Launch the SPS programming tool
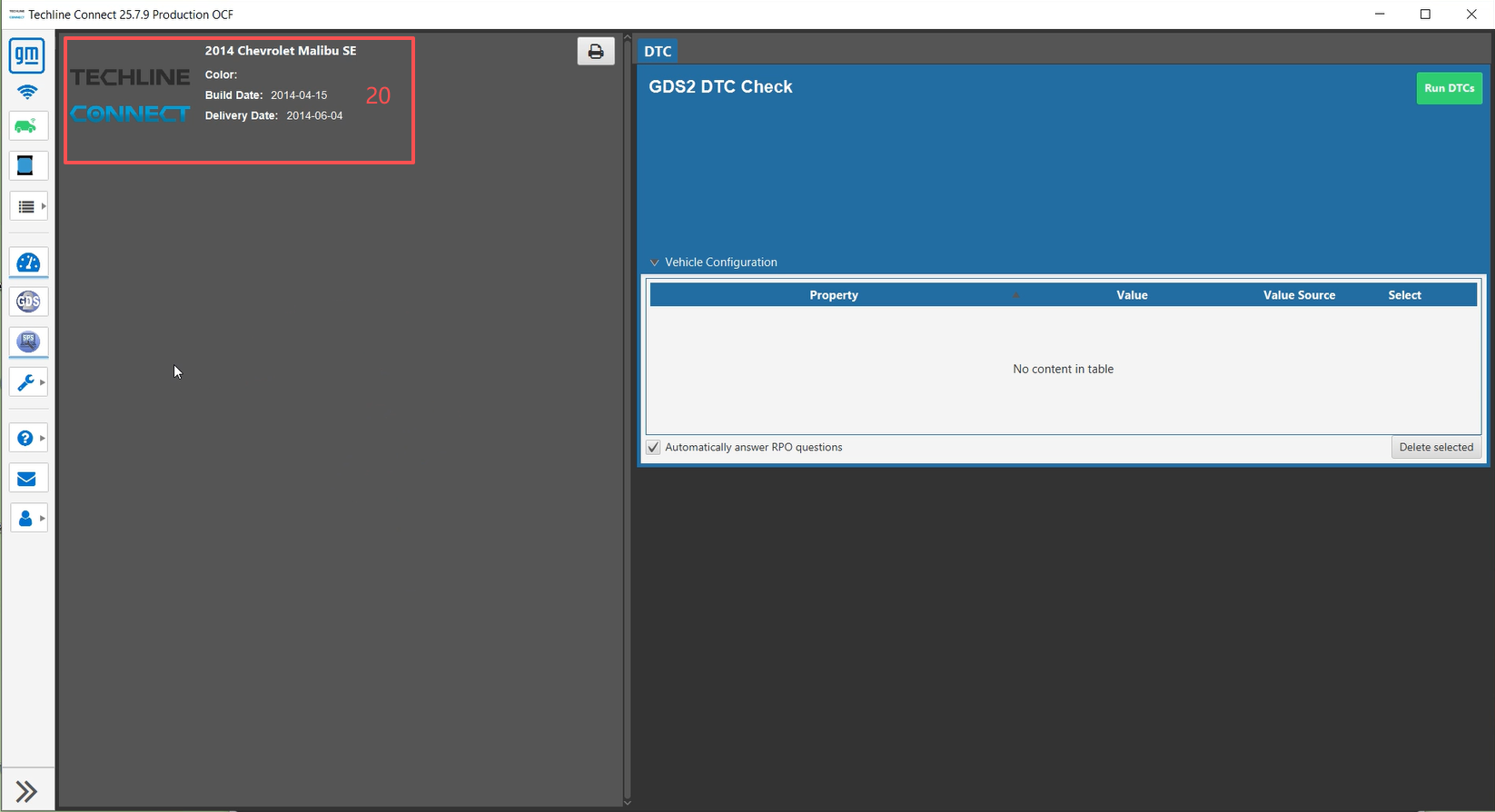 [28, 342]
